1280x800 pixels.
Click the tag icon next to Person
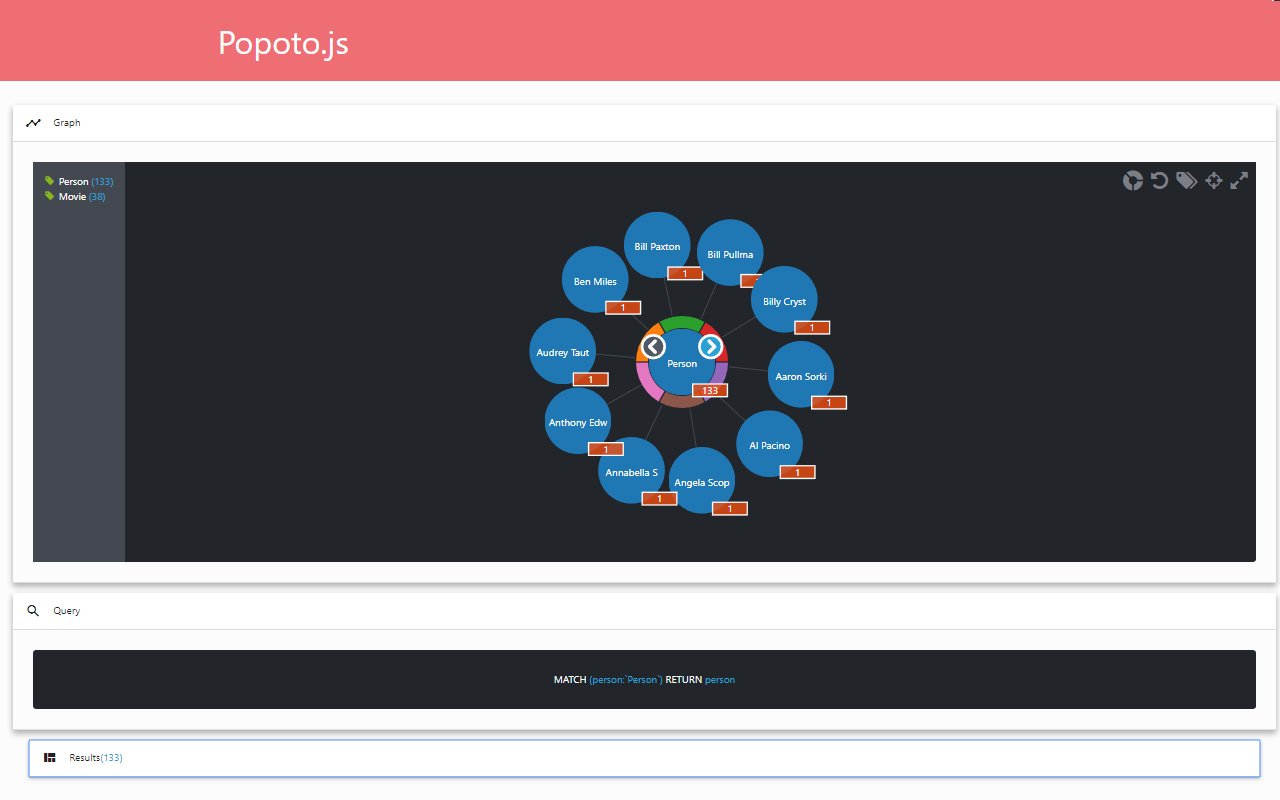[49, 181]
